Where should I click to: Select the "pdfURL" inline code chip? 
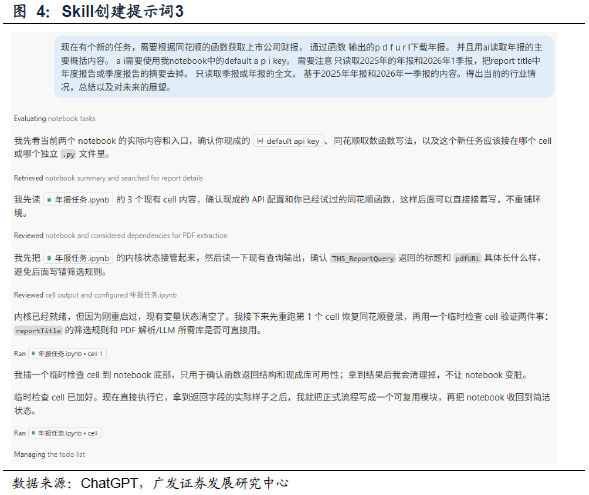click(467, 258)
